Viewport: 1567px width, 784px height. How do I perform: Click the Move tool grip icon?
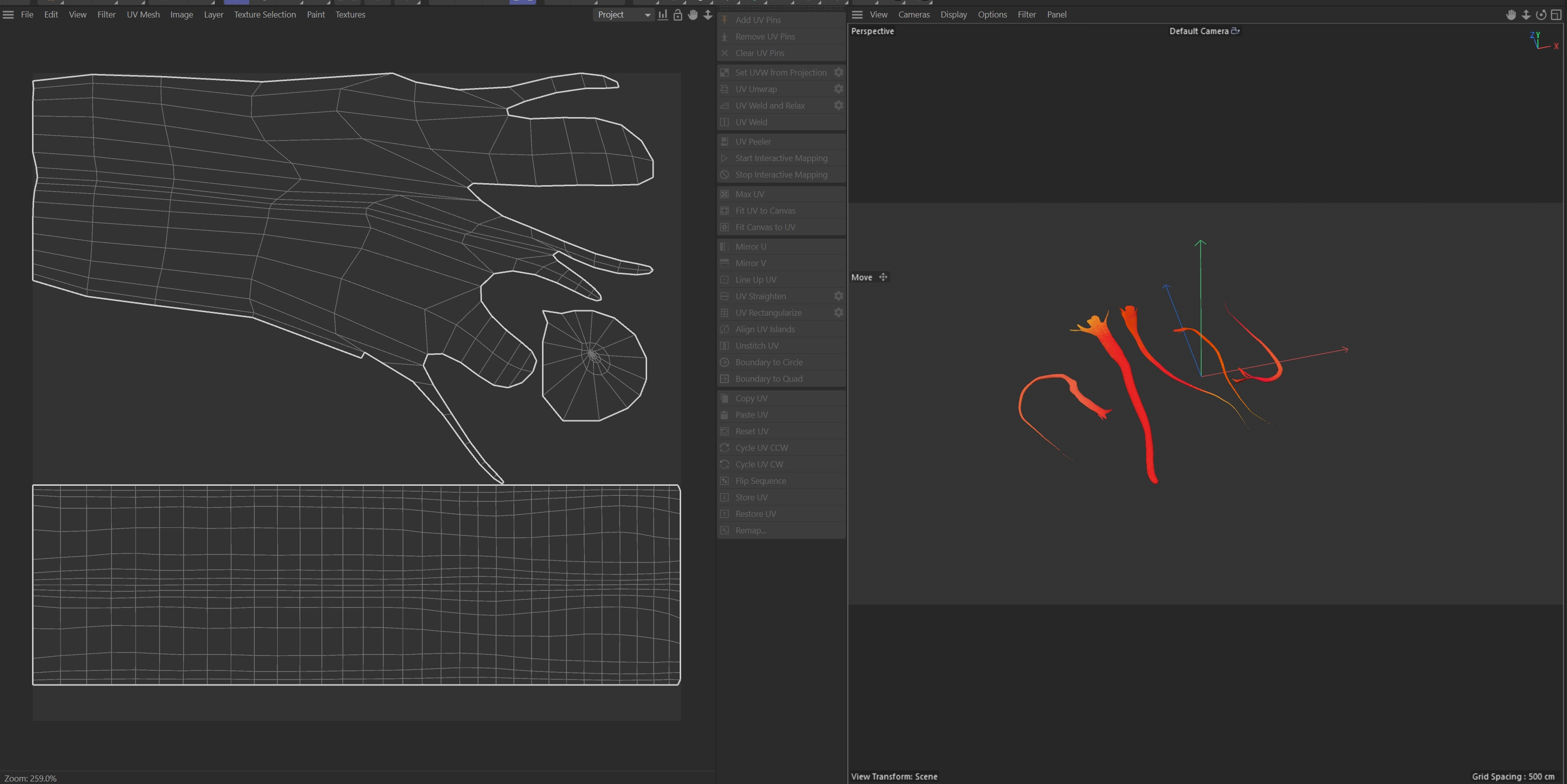pos(883,277)
